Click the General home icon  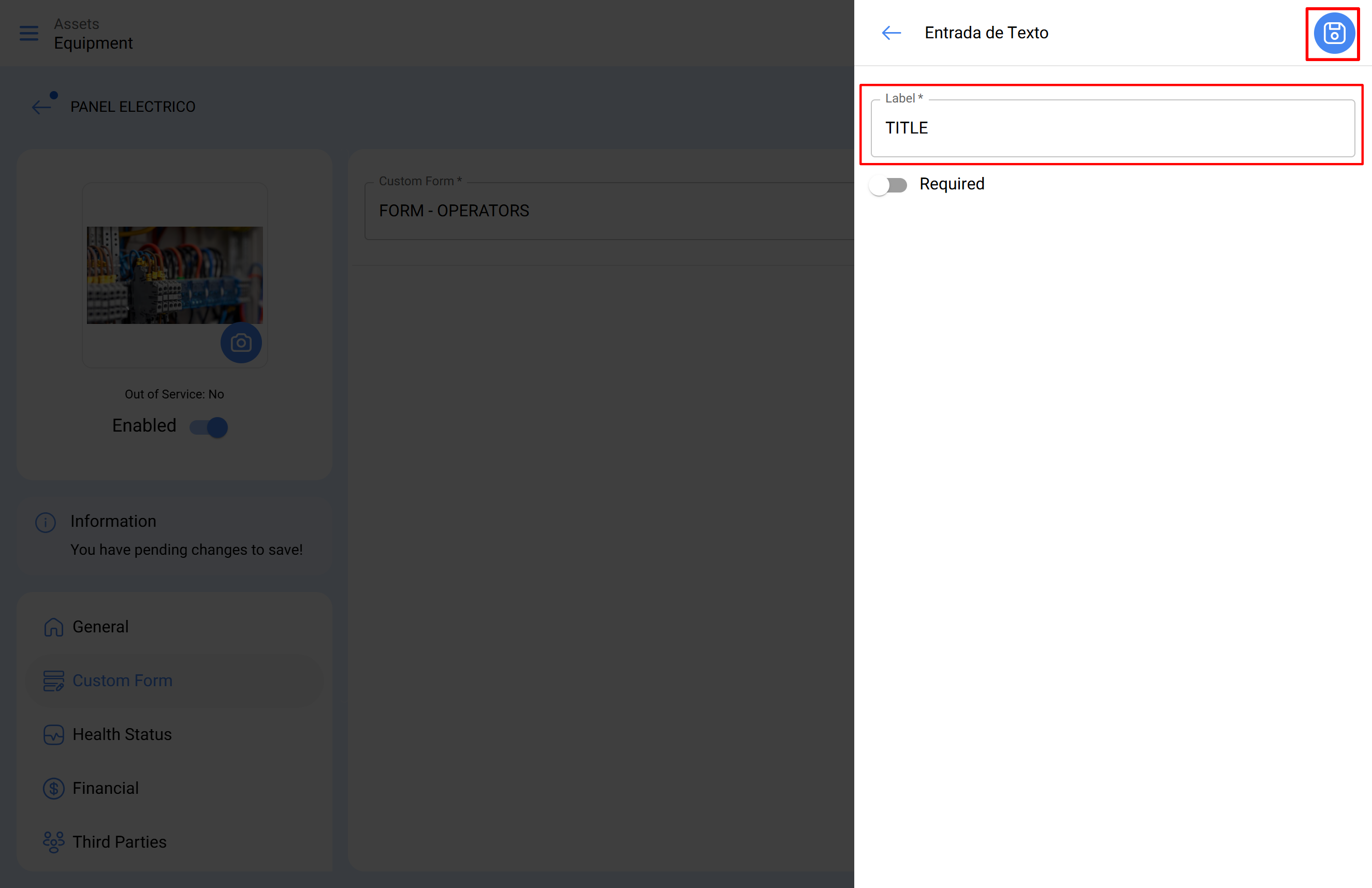[x=54, y=627]
